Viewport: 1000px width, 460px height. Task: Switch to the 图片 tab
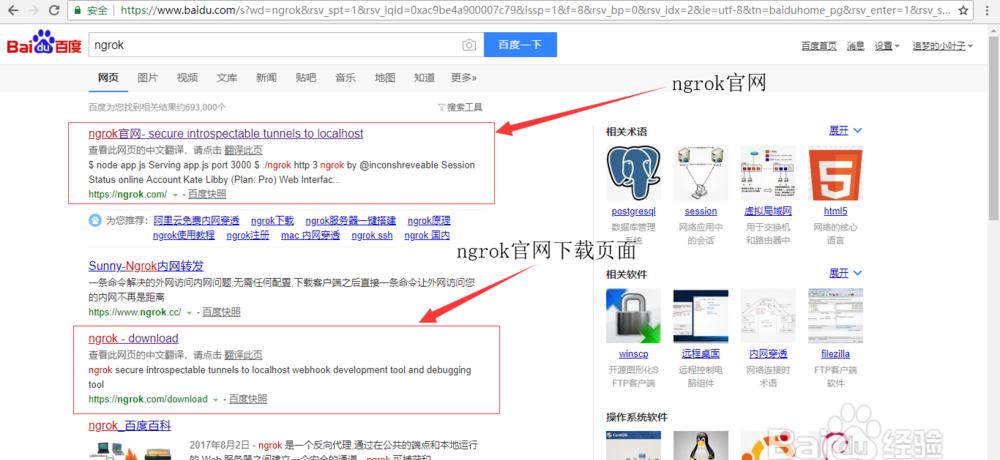tap(147, 78)
